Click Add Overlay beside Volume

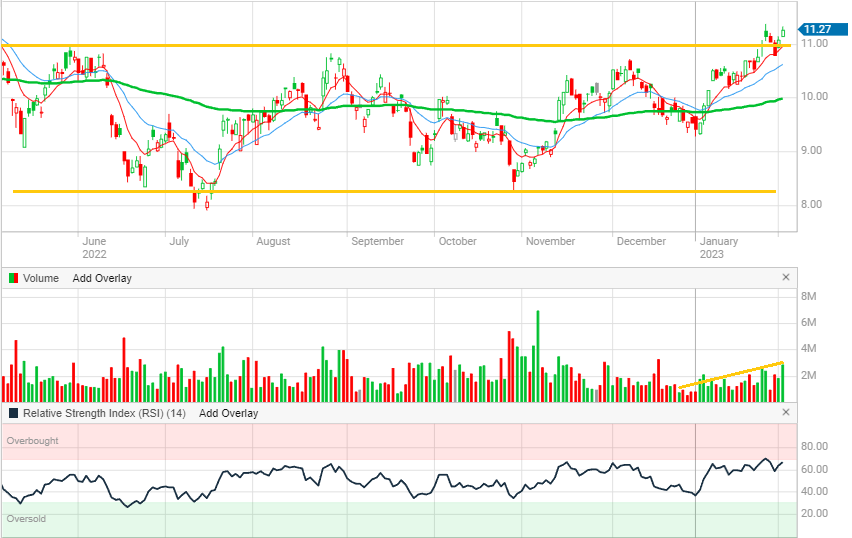coord(102,278)
